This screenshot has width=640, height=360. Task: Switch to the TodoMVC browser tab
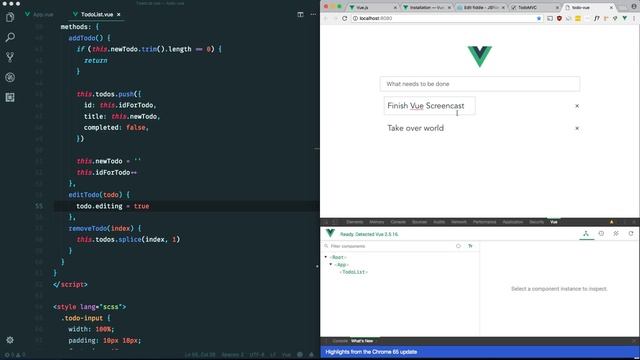click(x=535, y=7)
